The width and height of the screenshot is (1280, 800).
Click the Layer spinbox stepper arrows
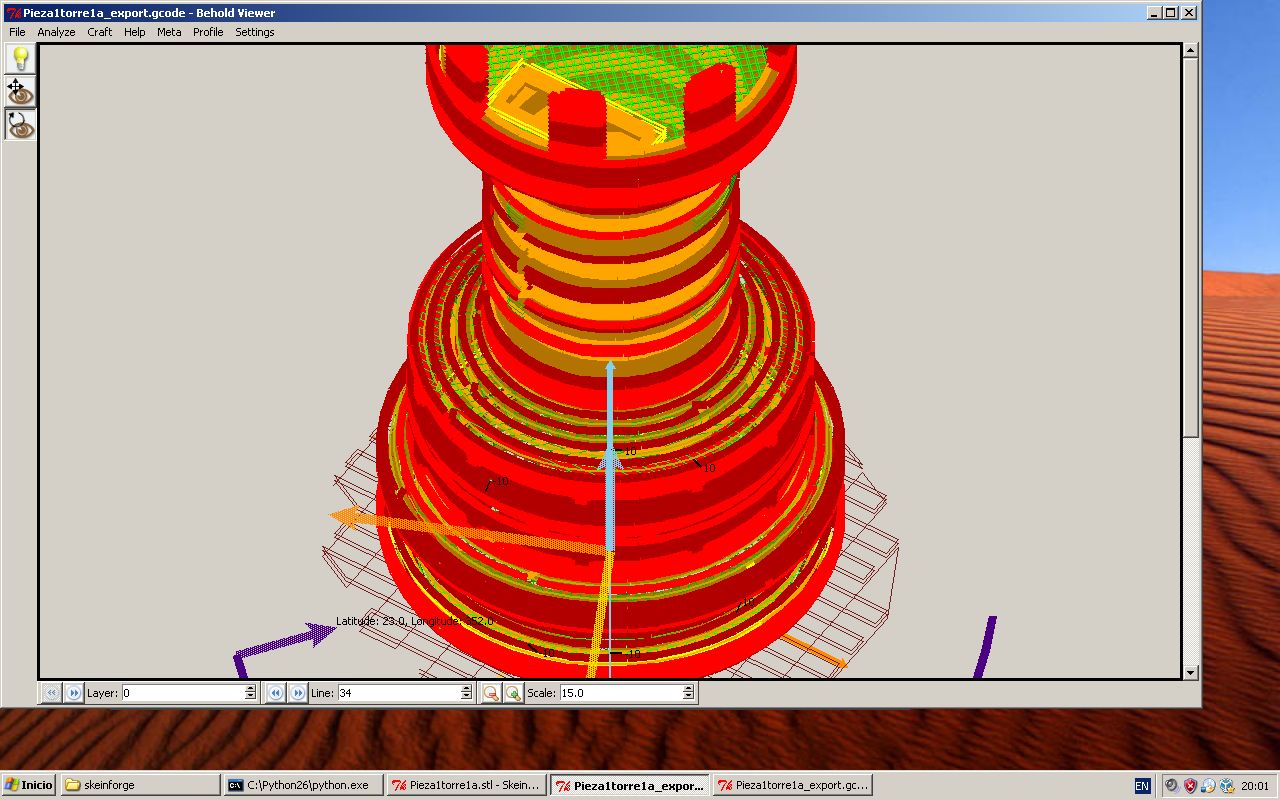(x=250, y=693)
